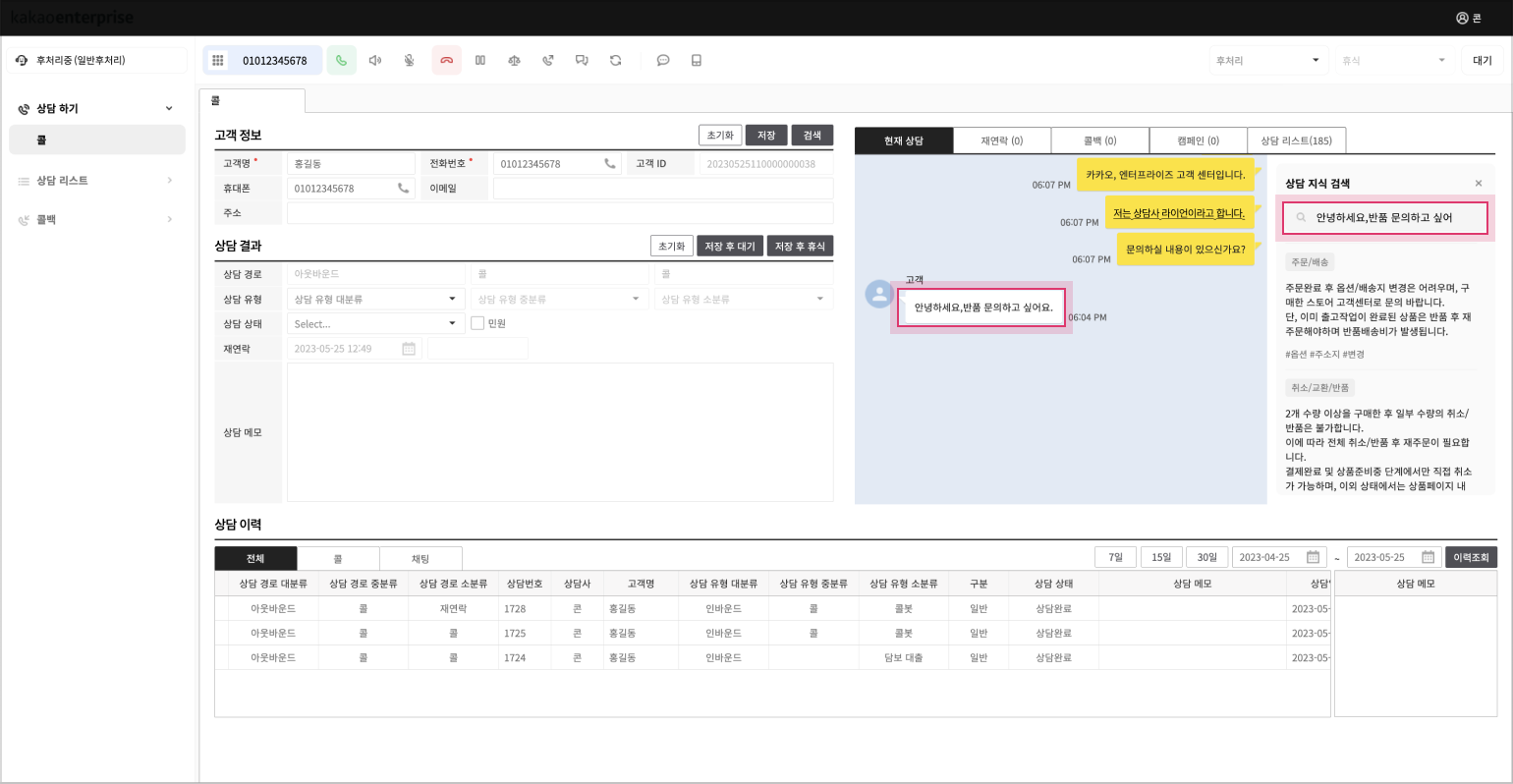The height and width of the screenshot is (784, 1513).
Task: Click the call transfer icon
Action: pos(548,60)
